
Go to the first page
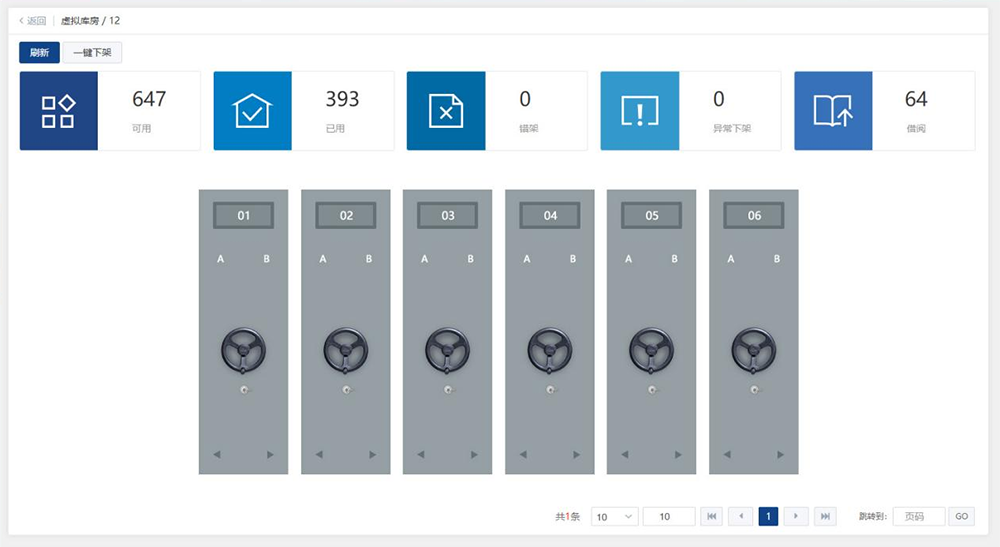712,517
